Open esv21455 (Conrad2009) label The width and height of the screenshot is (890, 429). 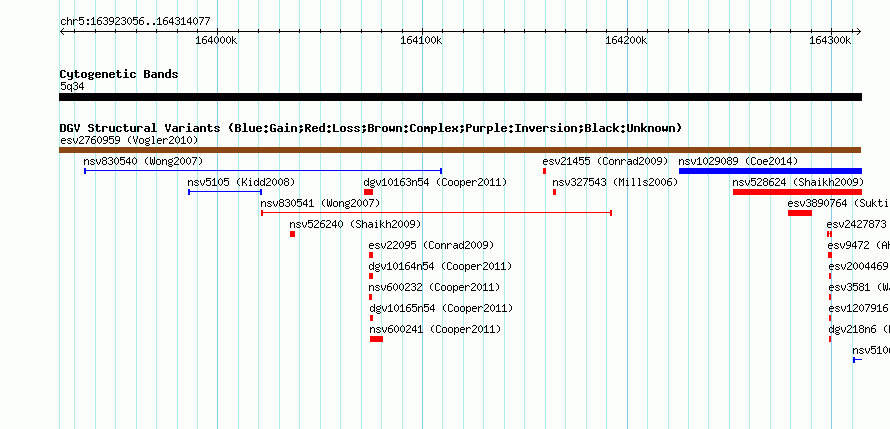tap(605, 161)
